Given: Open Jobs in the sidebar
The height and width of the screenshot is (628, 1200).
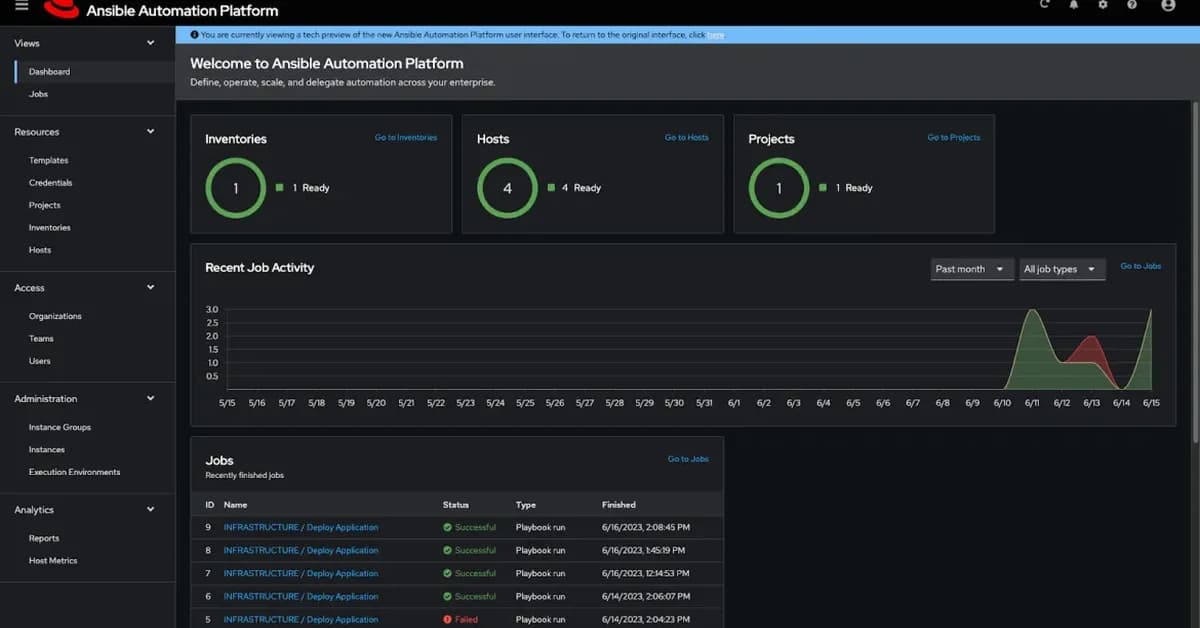Looking at the screenshot, I should 38,94.
